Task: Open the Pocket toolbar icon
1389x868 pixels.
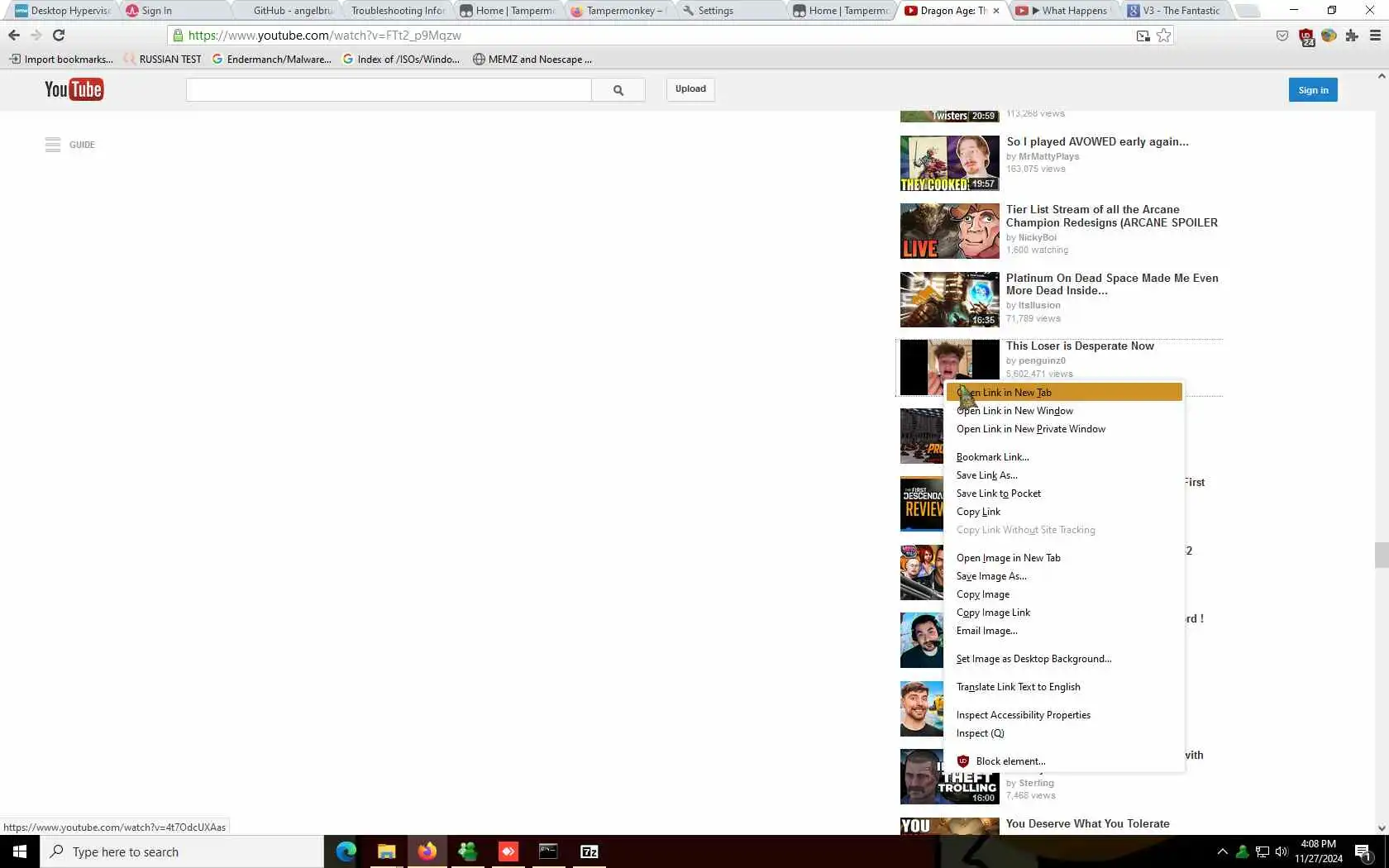Action: pos(1282,36)
